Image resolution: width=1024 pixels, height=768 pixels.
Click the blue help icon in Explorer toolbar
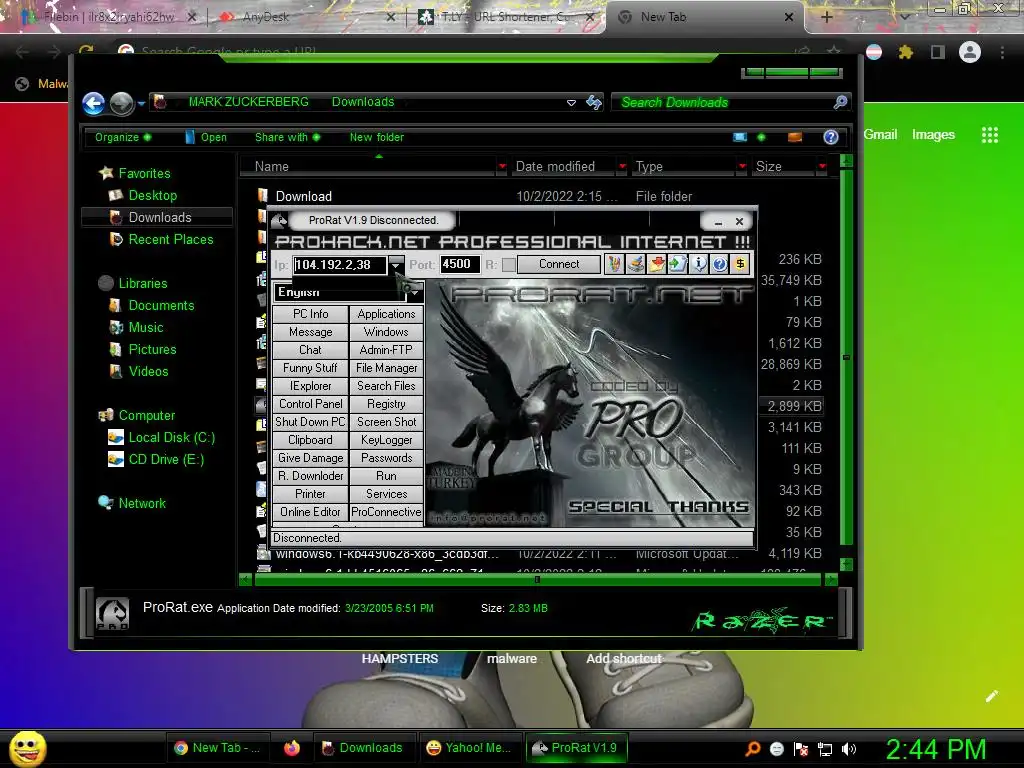[831, 137]
